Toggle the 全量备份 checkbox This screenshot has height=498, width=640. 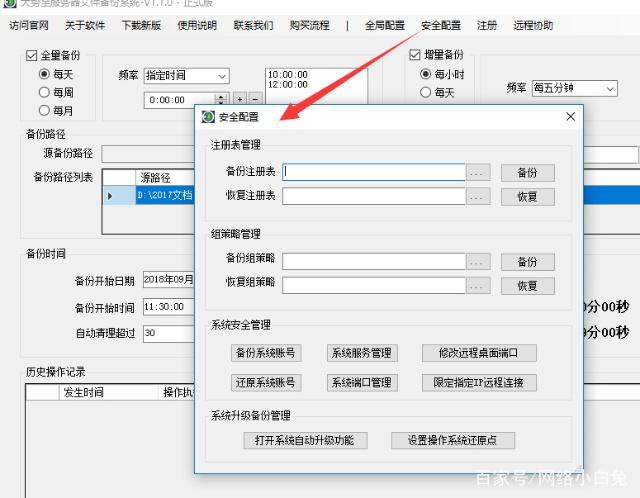click(31, 55)
